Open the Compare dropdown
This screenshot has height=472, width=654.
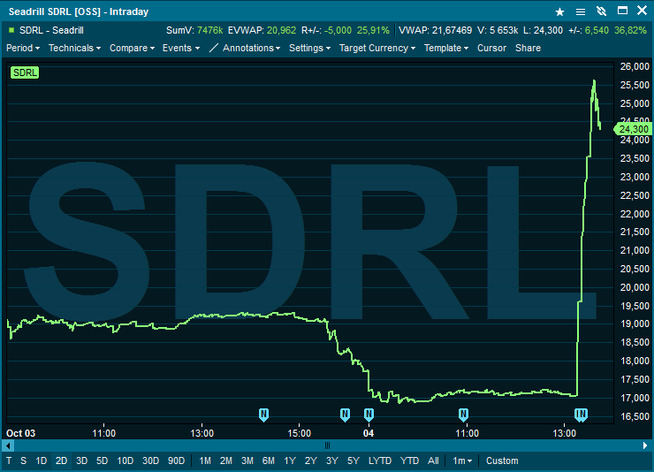coord(132,48)
